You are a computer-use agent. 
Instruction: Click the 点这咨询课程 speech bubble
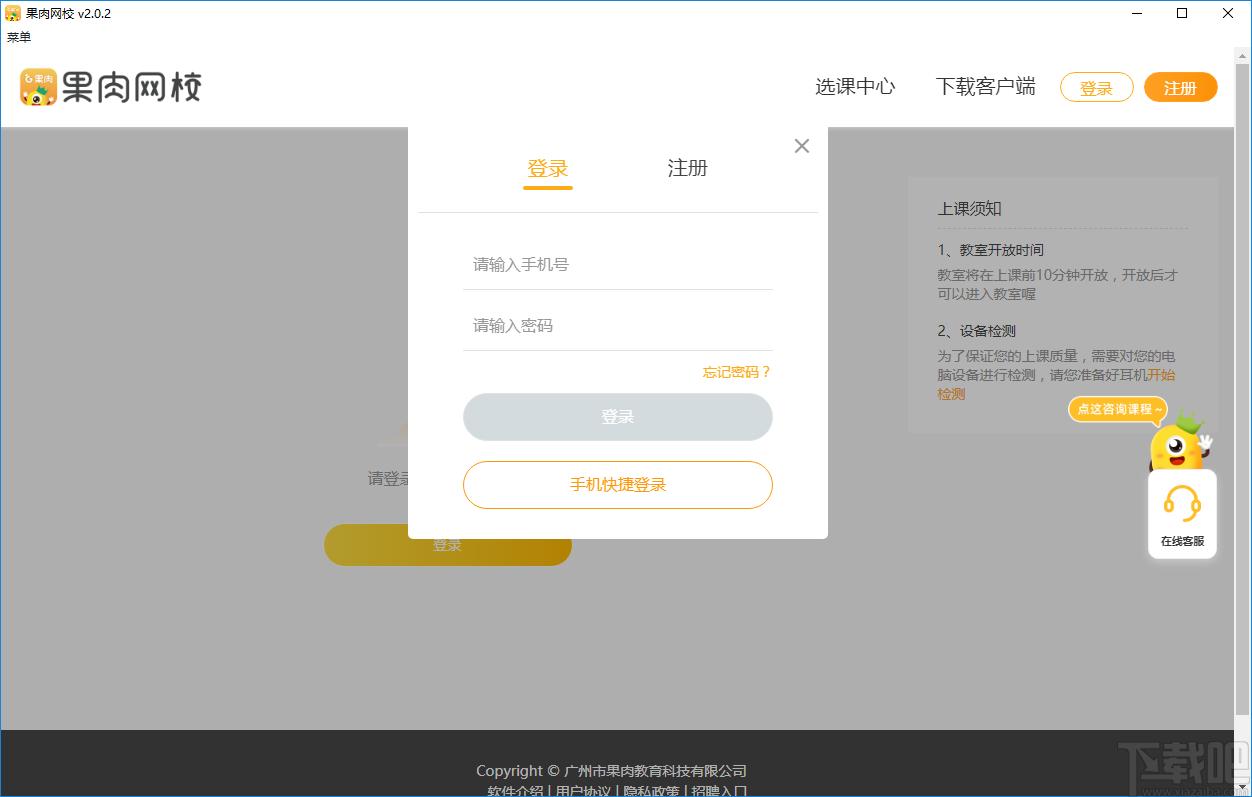[1118, 409]
